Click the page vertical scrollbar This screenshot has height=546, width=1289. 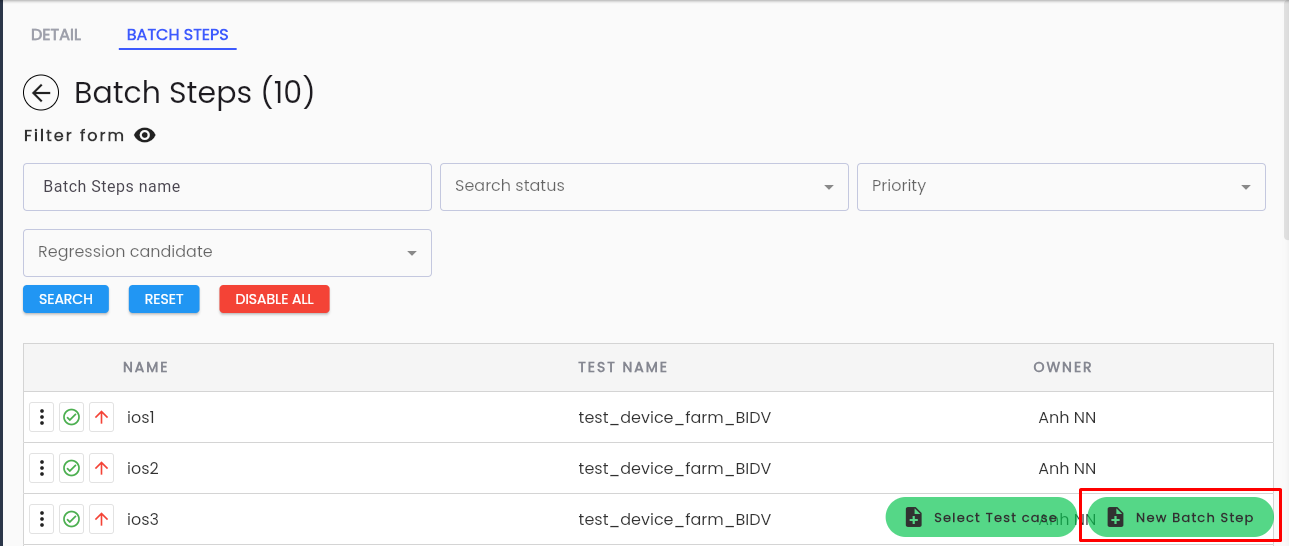pyautogui.click(x=1285, y=120)
